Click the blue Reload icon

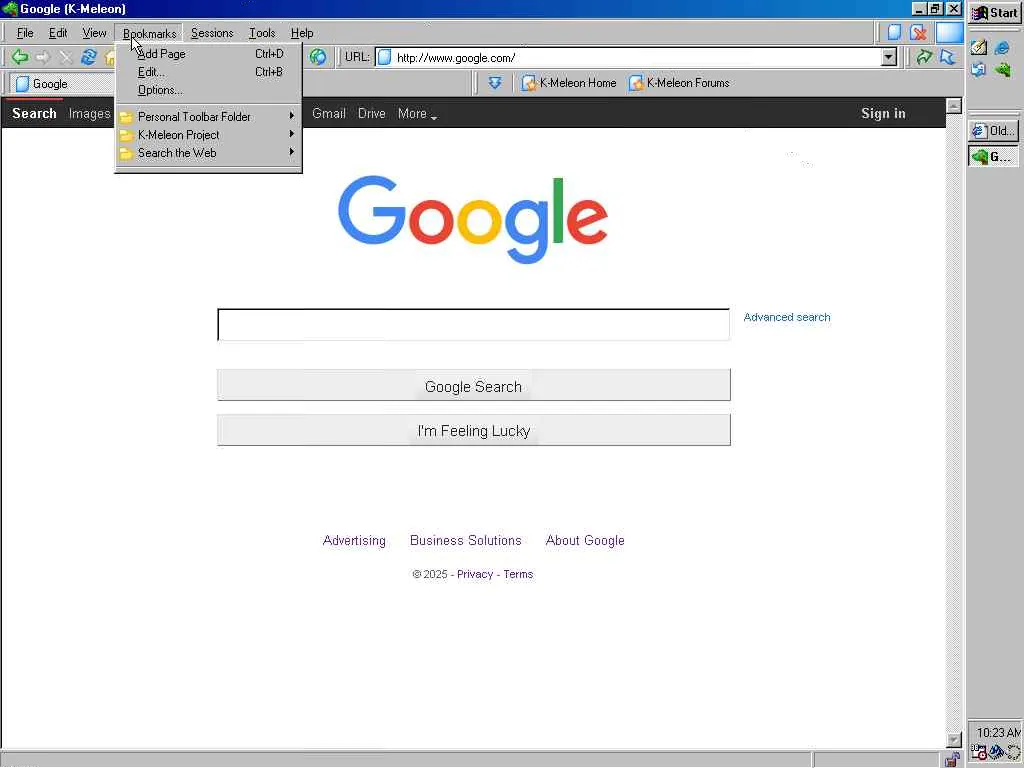pyautogui.click(x=88, y=57)
